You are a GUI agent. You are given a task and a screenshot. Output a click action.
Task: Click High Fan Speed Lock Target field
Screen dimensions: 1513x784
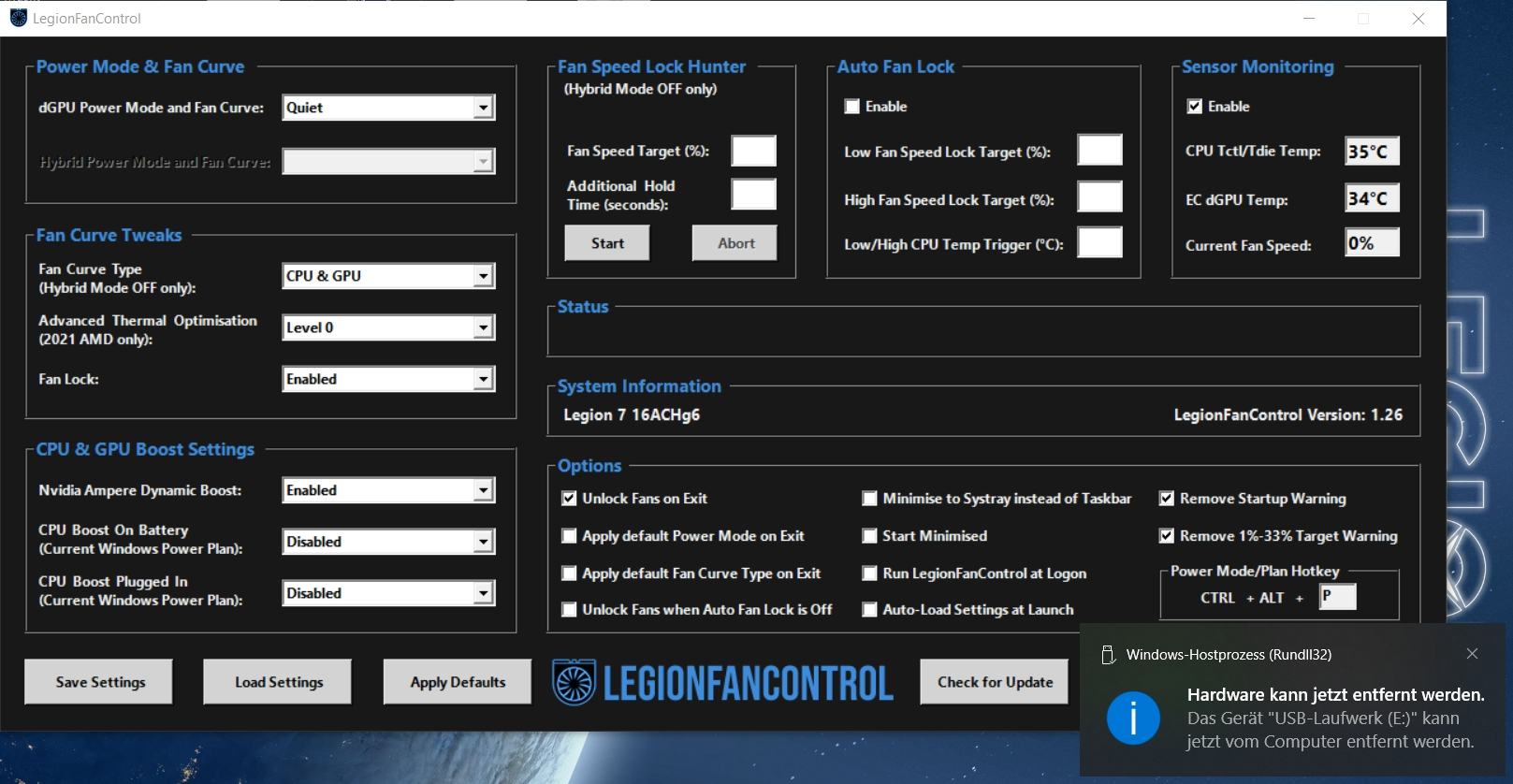point(1100,197)
